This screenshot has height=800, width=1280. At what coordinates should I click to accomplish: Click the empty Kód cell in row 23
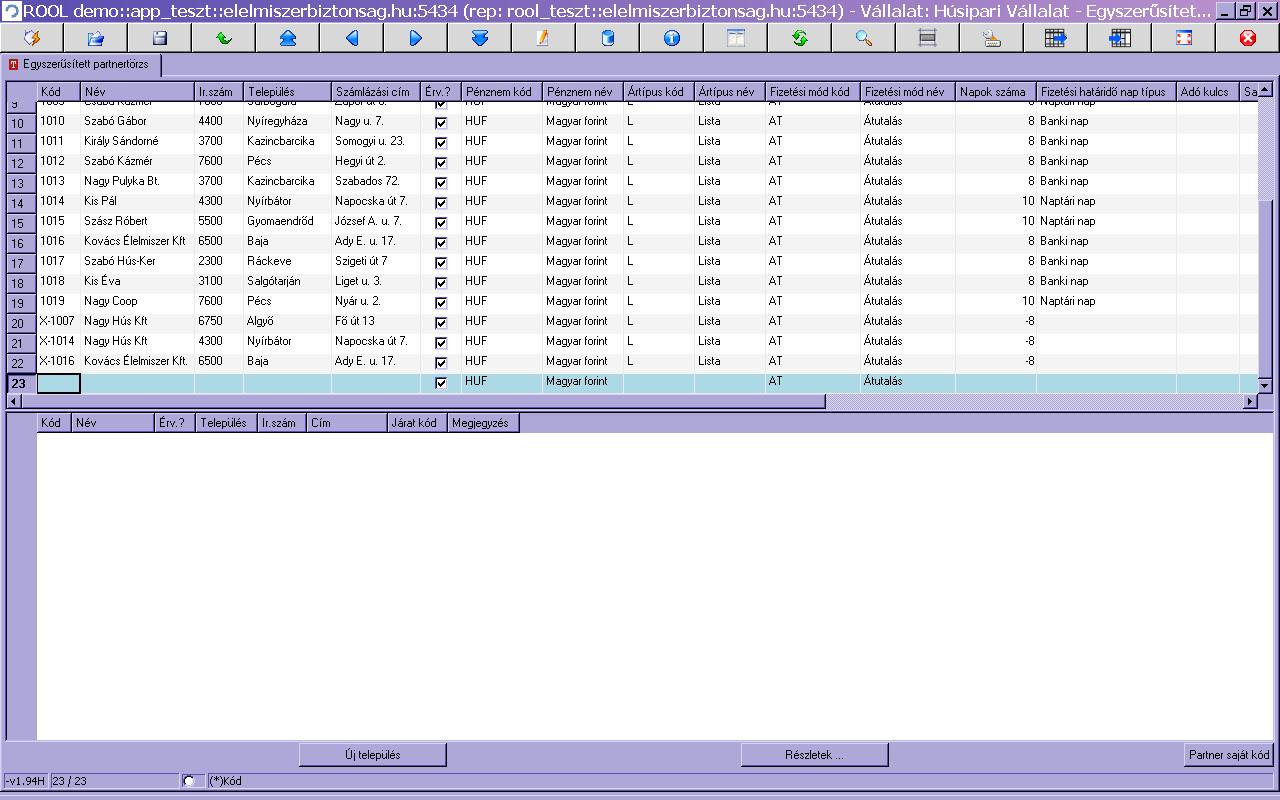tap(59, 382)
